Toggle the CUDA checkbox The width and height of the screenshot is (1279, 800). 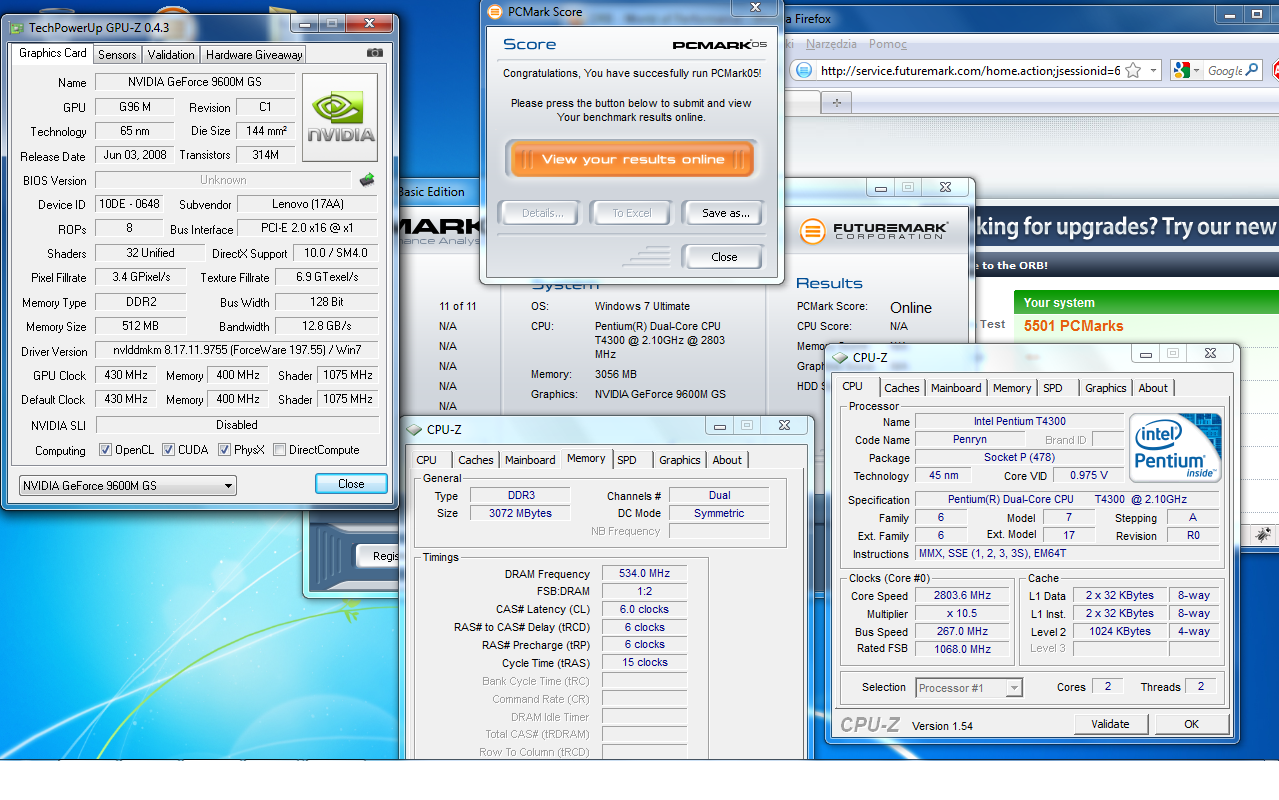coord(168,450)
